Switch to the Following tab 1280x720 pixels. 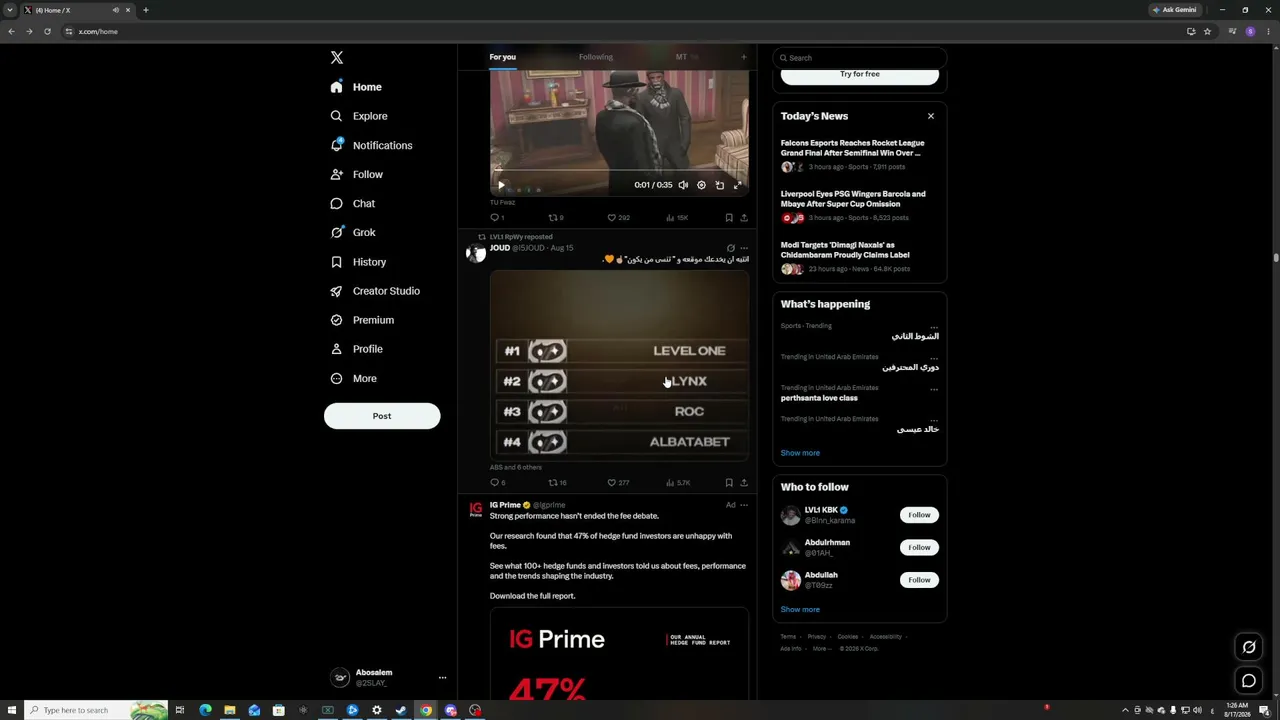point(596,57)
